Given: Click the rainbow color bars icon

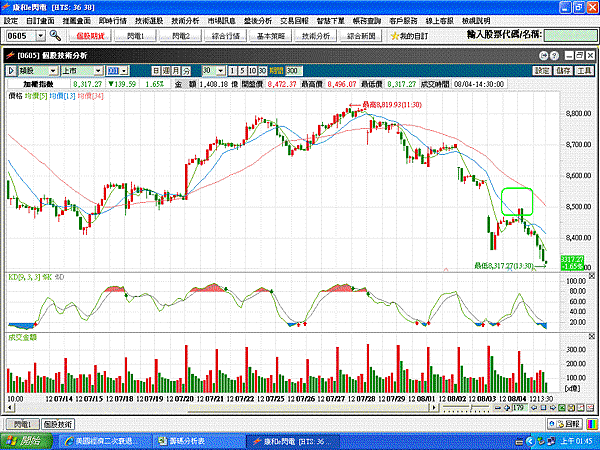Looking at the screenshot, I should pyautogui.click(x=592, y=424).
